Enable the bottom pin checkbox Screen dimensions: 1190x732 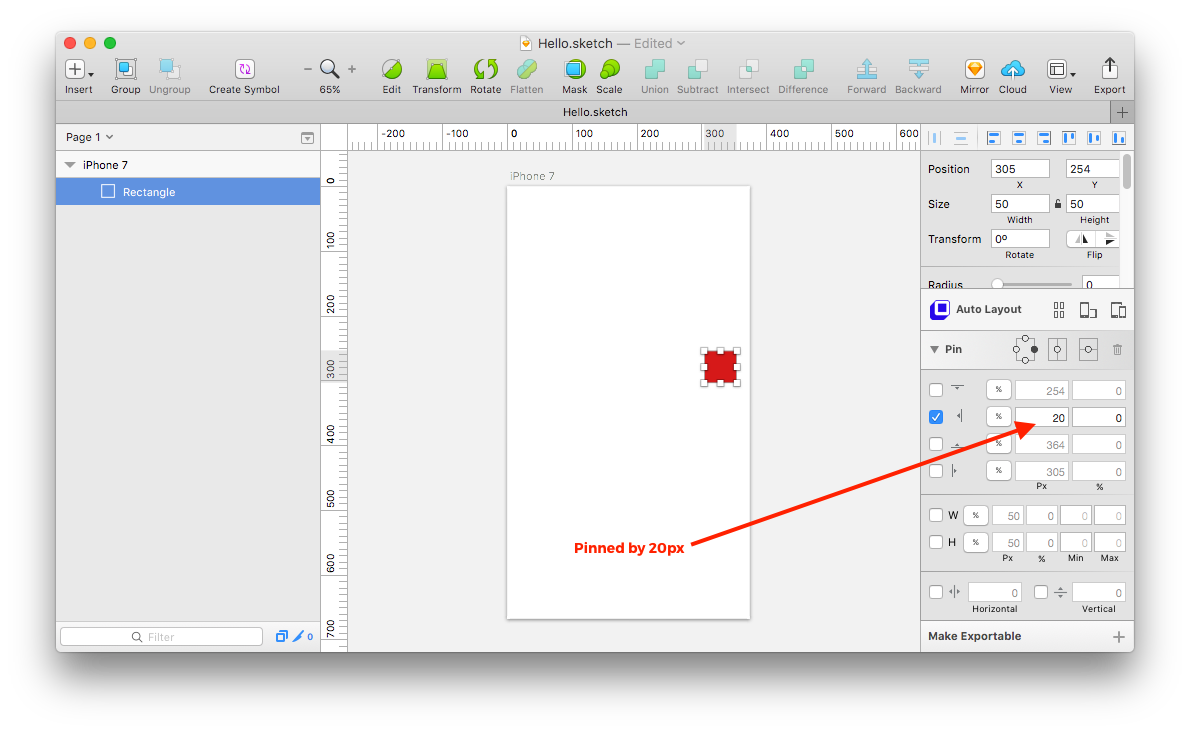936,444
